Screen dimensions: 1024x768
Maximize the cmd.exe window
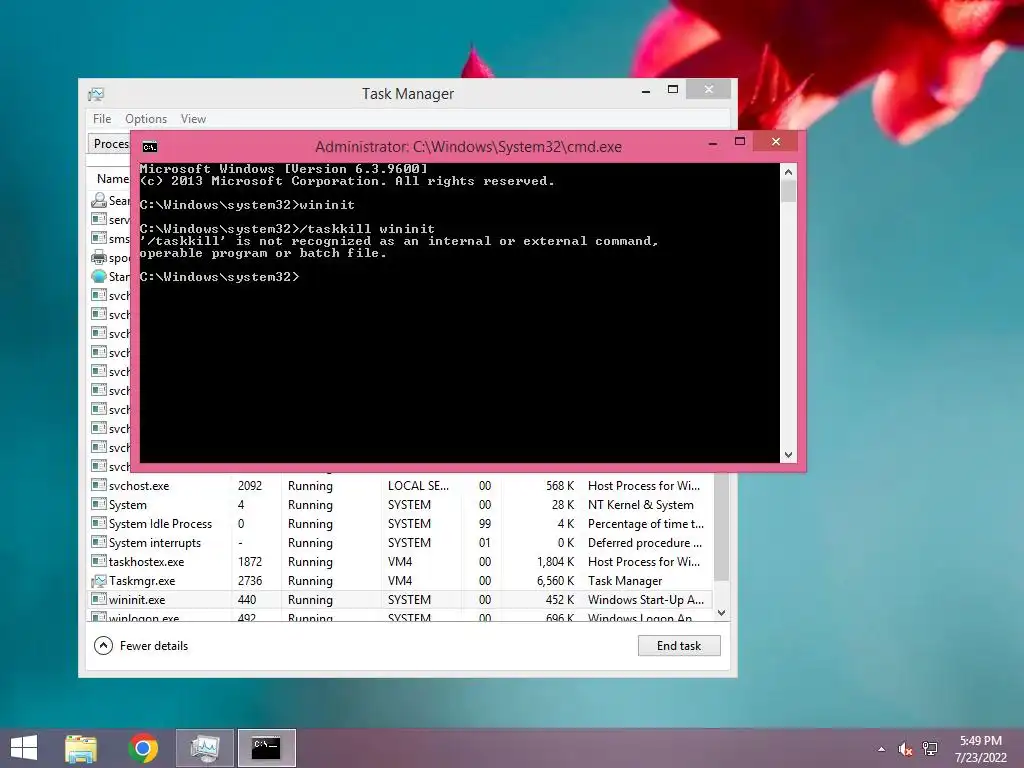pyautogui.click(x=740, y=142)
